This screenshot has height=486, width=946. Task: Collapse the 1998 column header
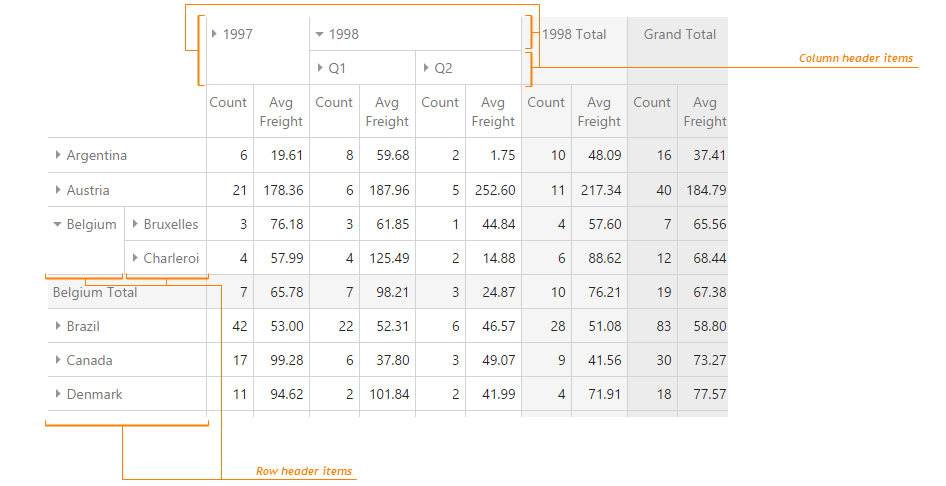coord(319,34)
